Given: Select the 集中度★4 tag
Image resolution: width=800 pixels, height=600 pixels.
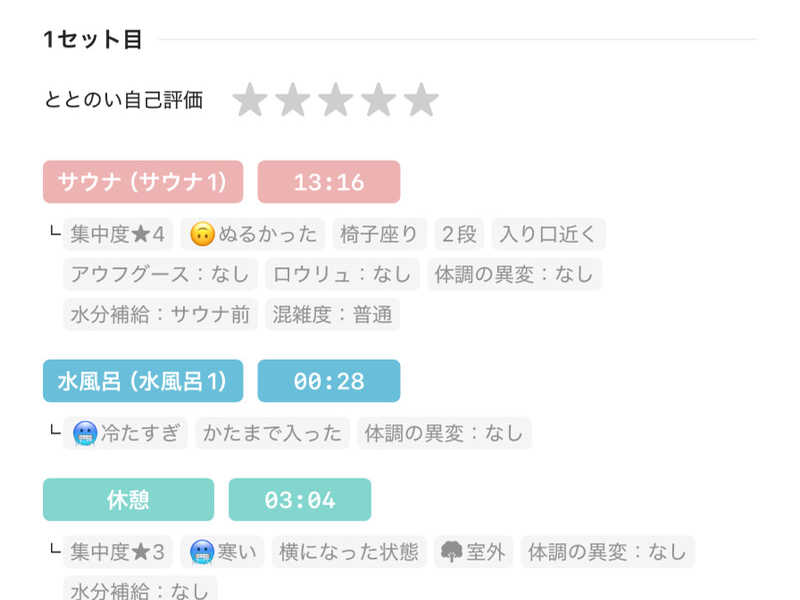Looking at the screenshot, I should (x=118, y=234).
